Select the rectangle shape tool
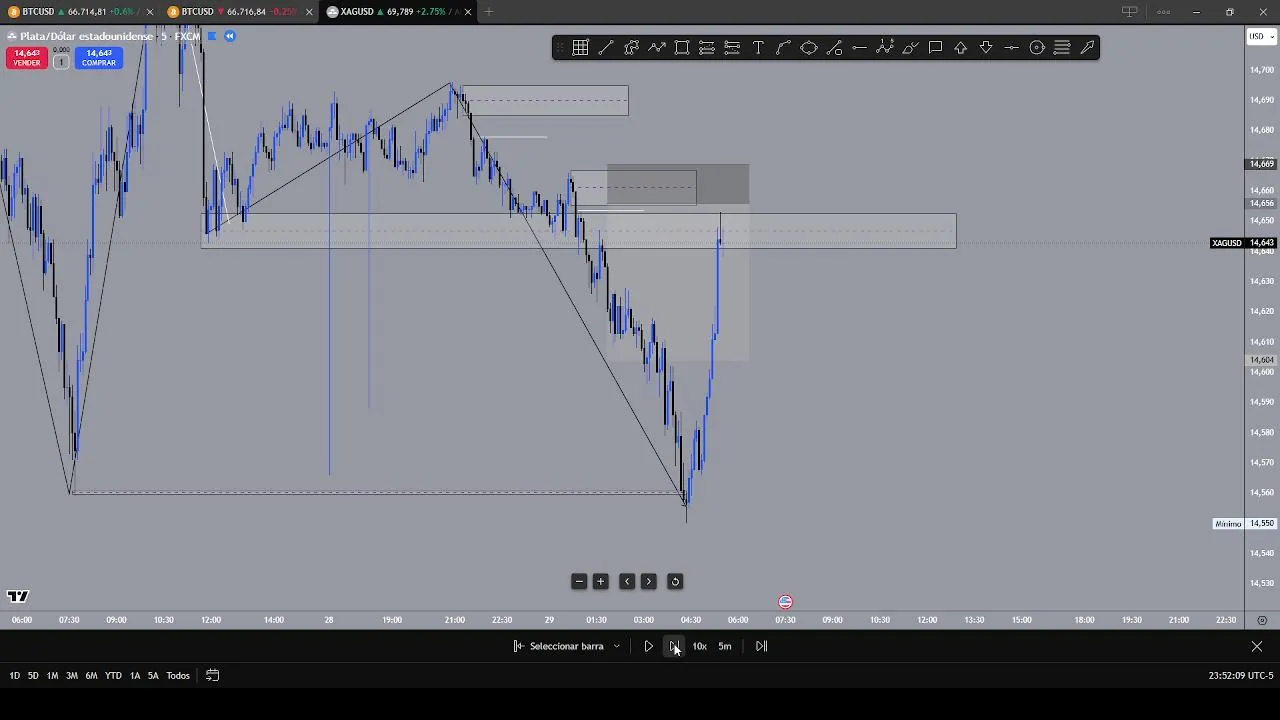The image size is (1280, 720). (x=682, y=47)
